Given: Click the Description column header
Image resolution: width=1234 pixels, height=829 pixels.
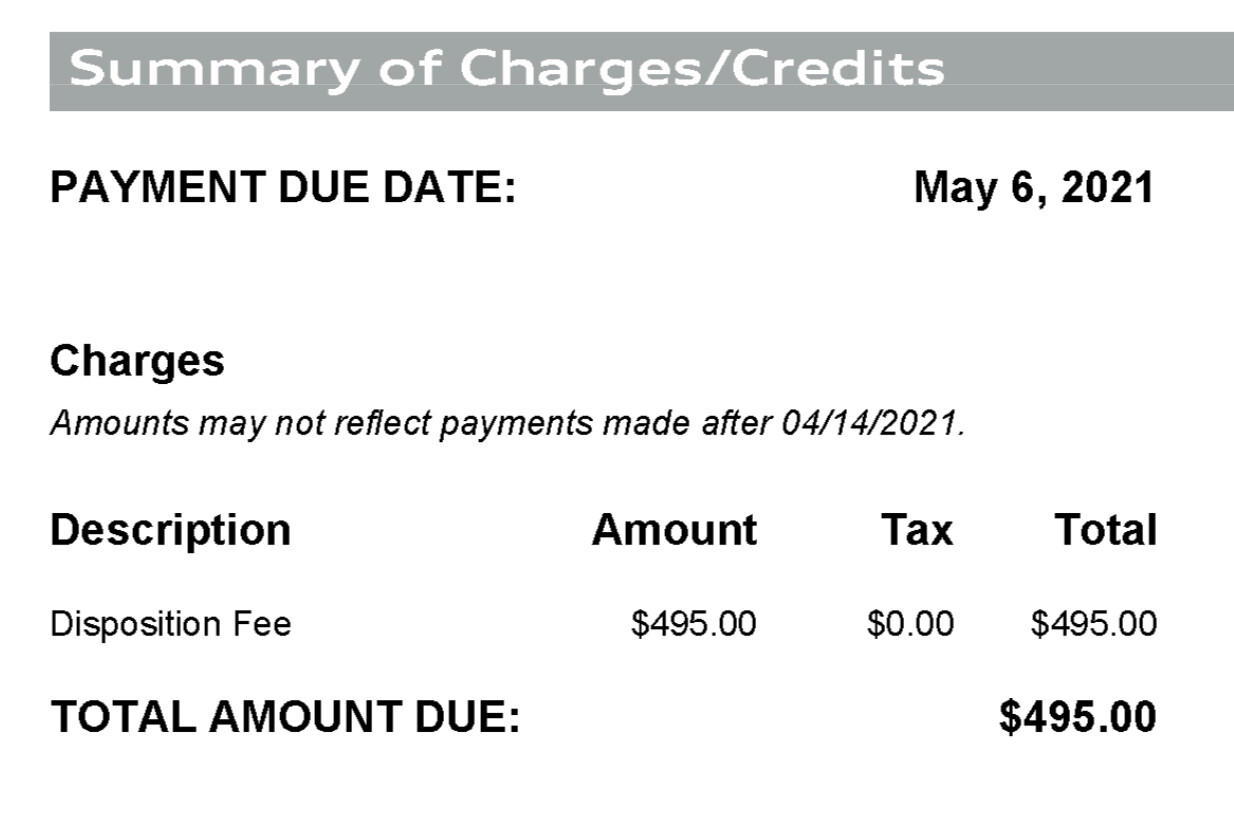Looking at the screenshot, I should (170, 531).
